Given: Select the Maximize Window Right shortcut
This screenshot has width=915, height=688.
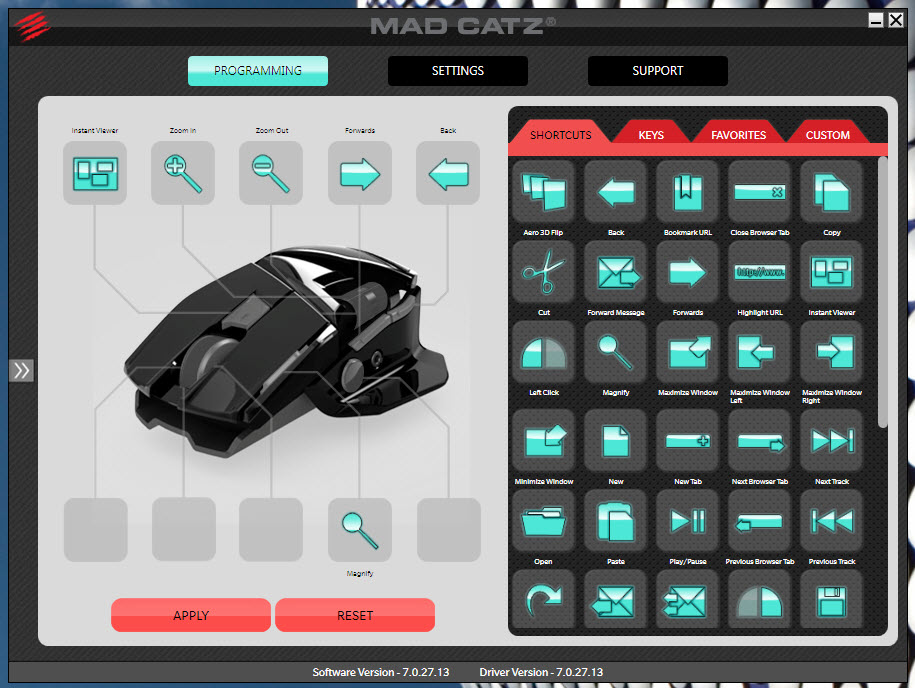Looking at the screenshot, I should [x=832, y=352].
